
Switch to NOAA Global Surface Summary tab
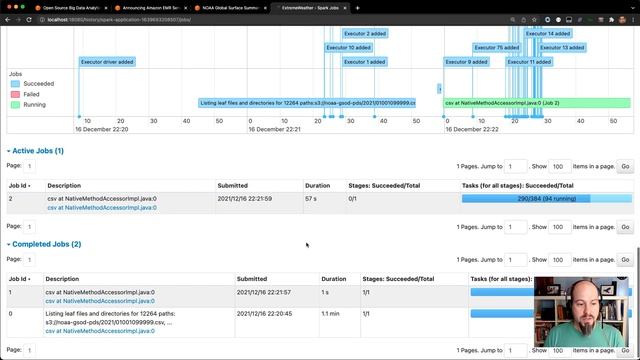(229, 8)
